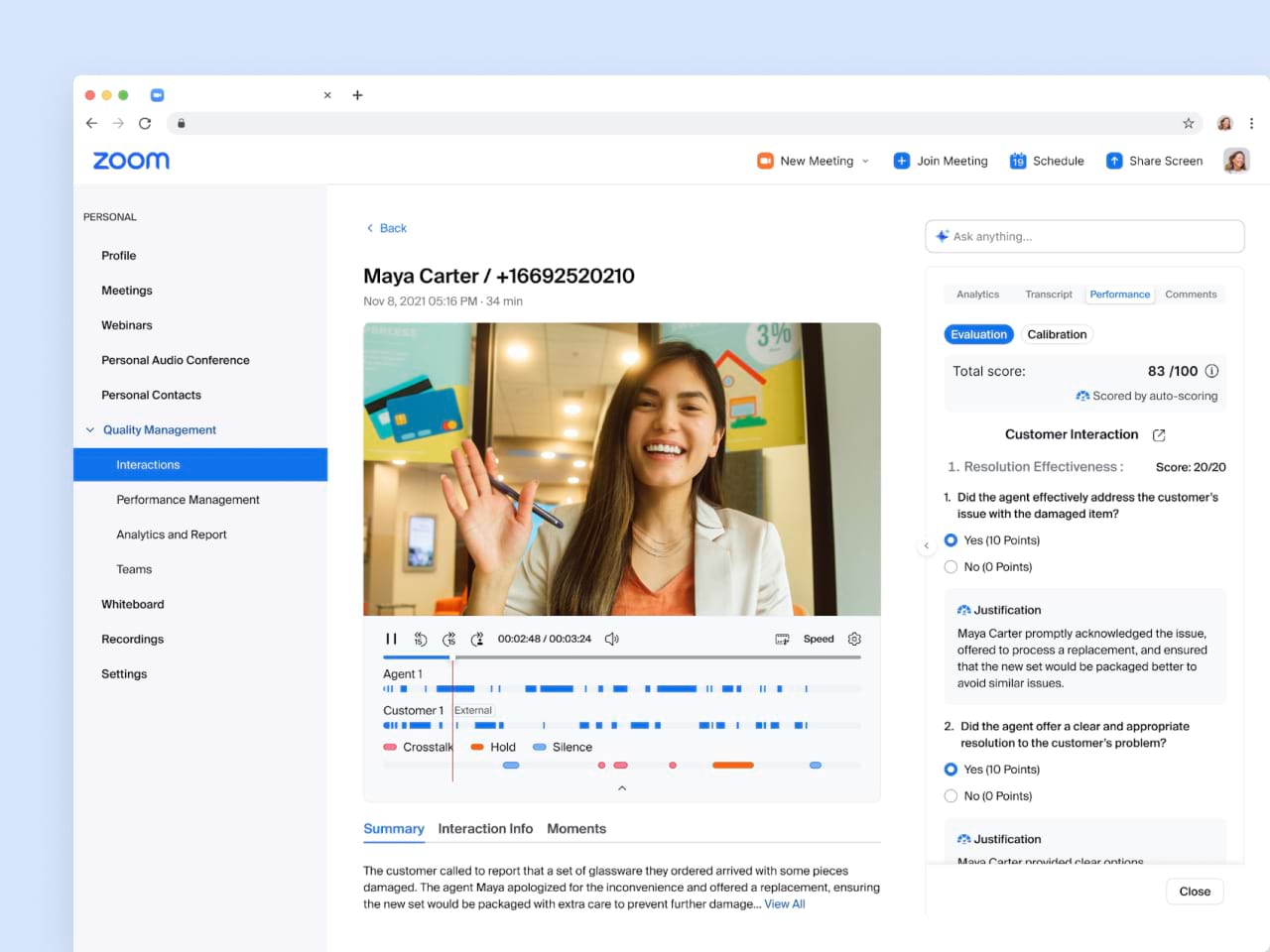Pause the recording playback
The width and height of the screenshot is (1270, 952).
391,640
